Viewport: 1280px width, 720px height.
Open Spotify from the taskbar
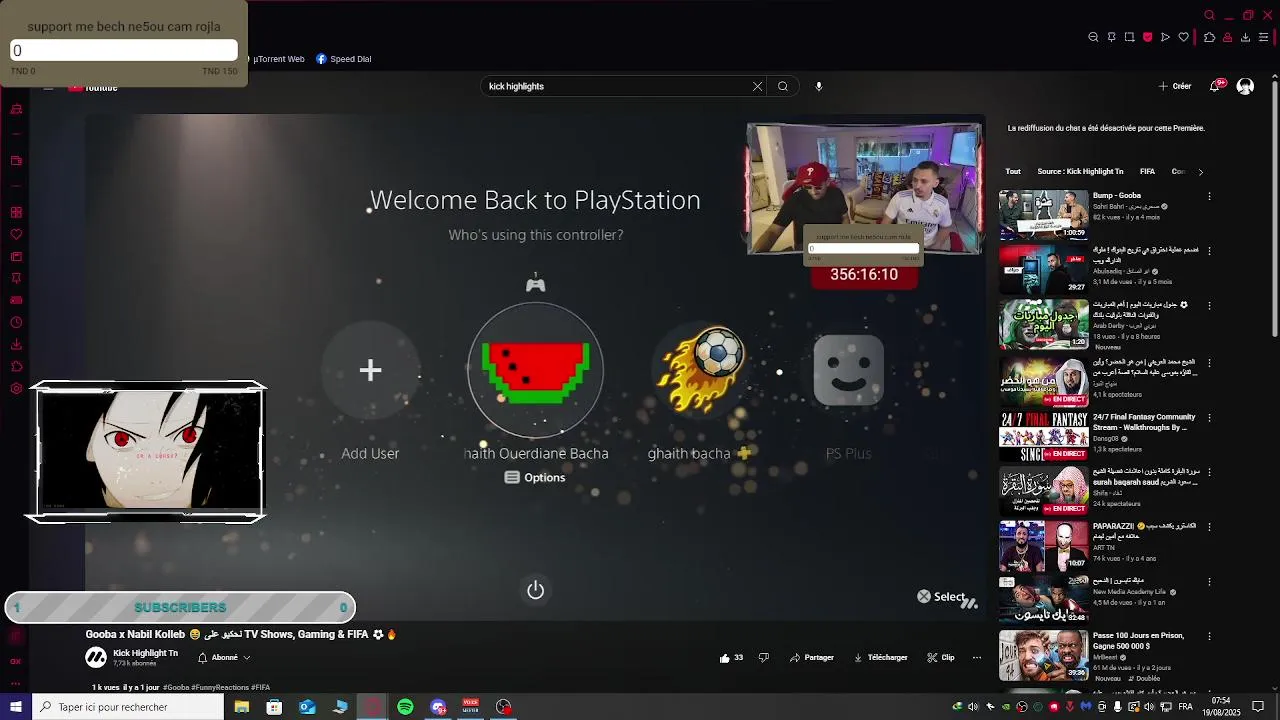coord(405,707)
